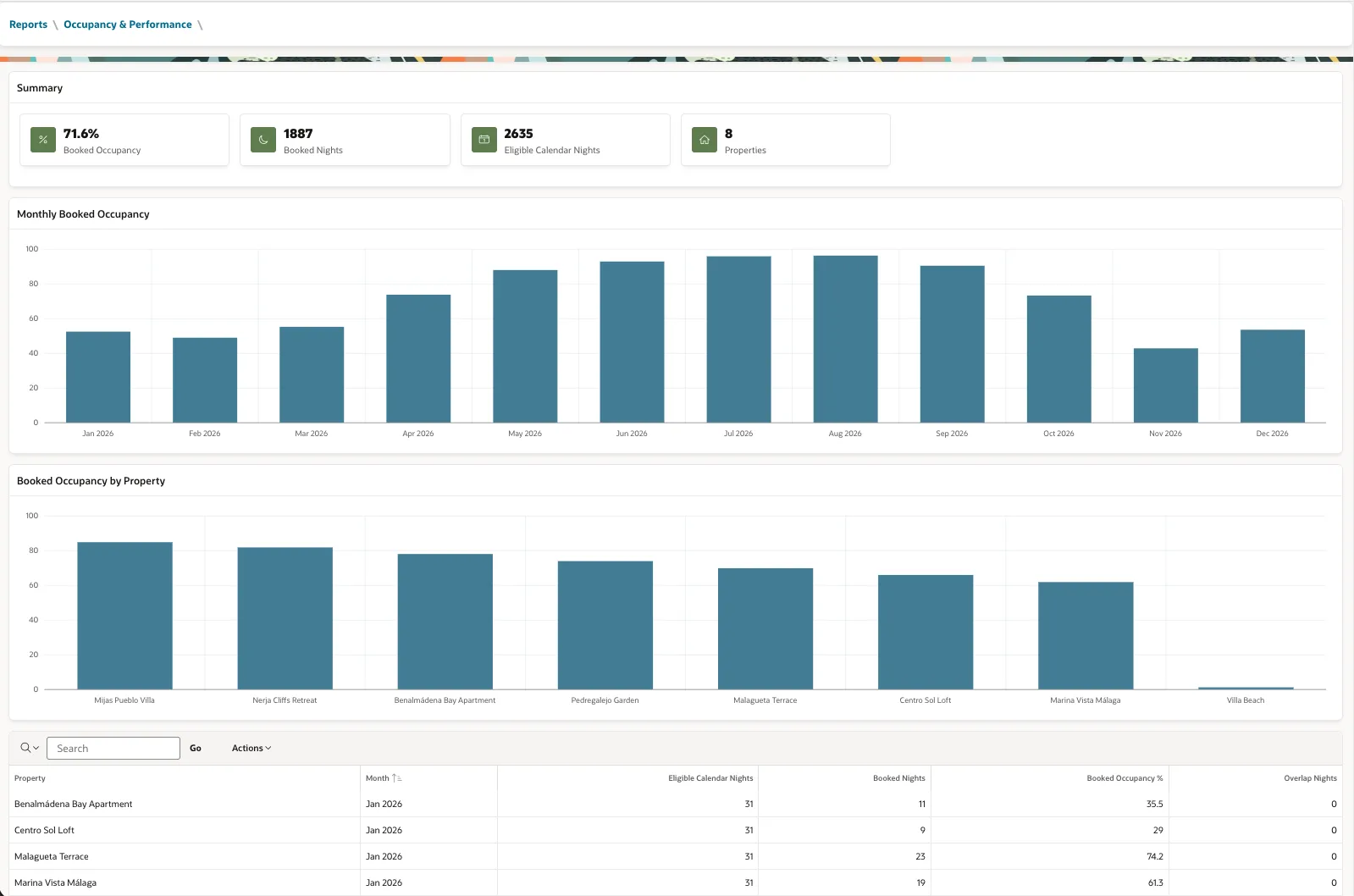Click the Marina Vista Málaga table cell
This screenshot has width=1354, height=896.
(x=185, y=882)
